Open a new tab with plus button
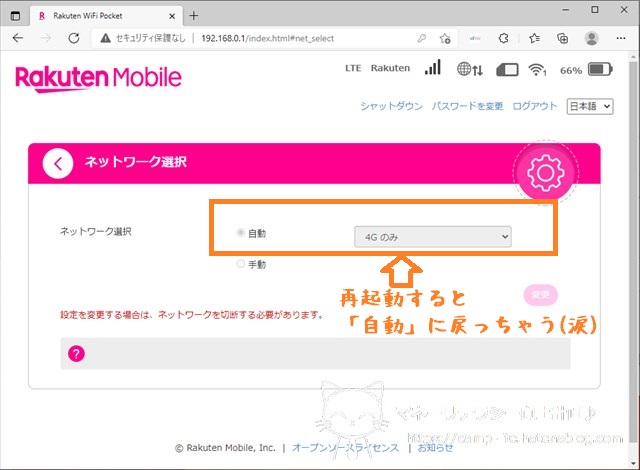640x470 pixels. [194, 16]
